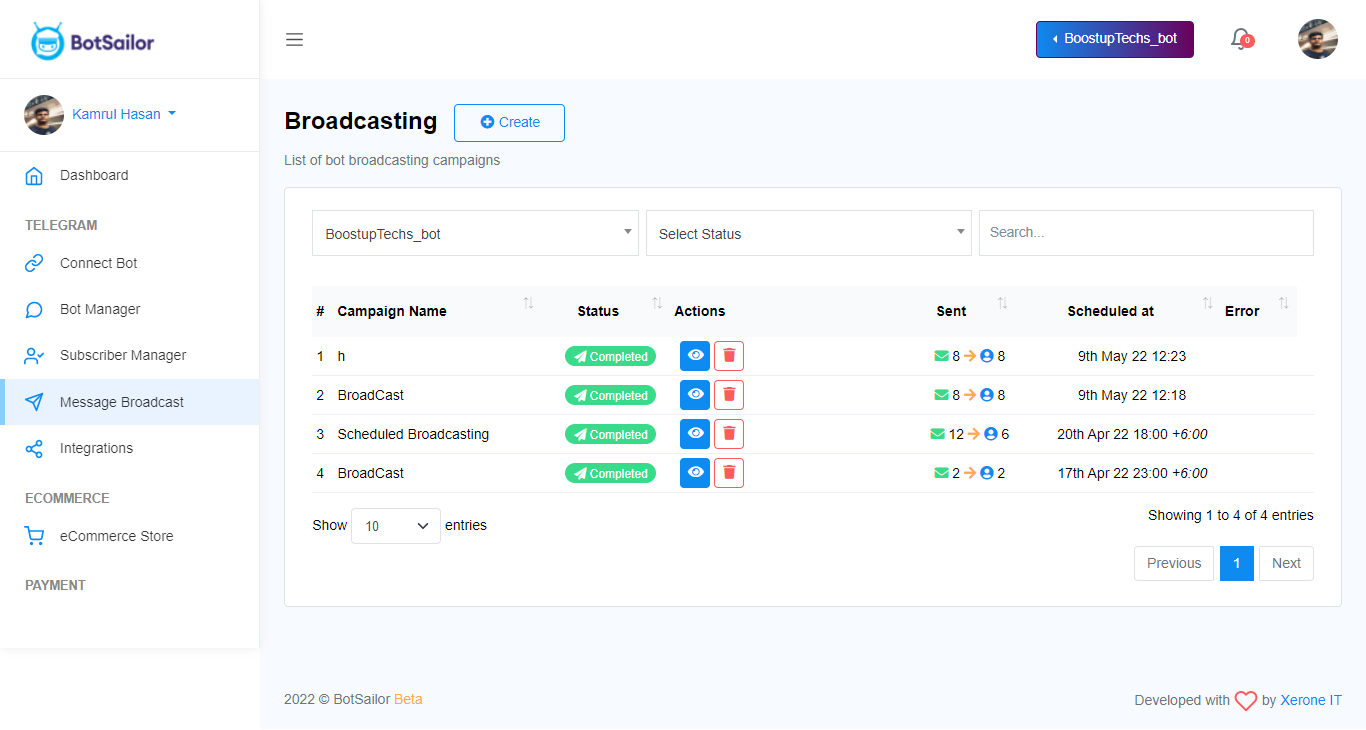This screenshot has width=1366, height=730.
Task: Click 'Scheduled Broadcasting' campaign name
Action: tap(413, 434)
